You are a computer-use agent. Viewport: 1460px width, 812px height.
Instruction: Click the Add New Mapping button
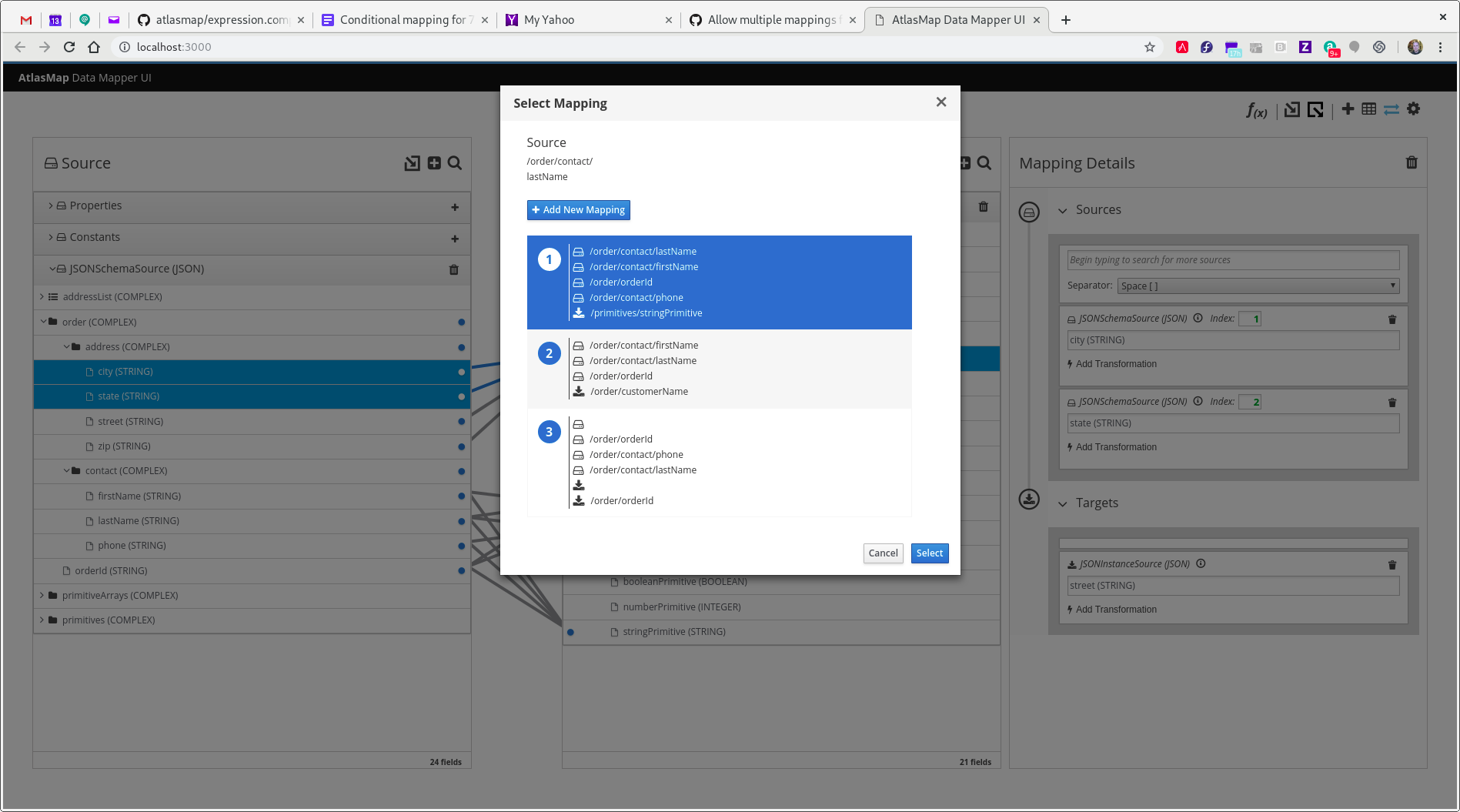pyautogui.click(x=578, y=209)
